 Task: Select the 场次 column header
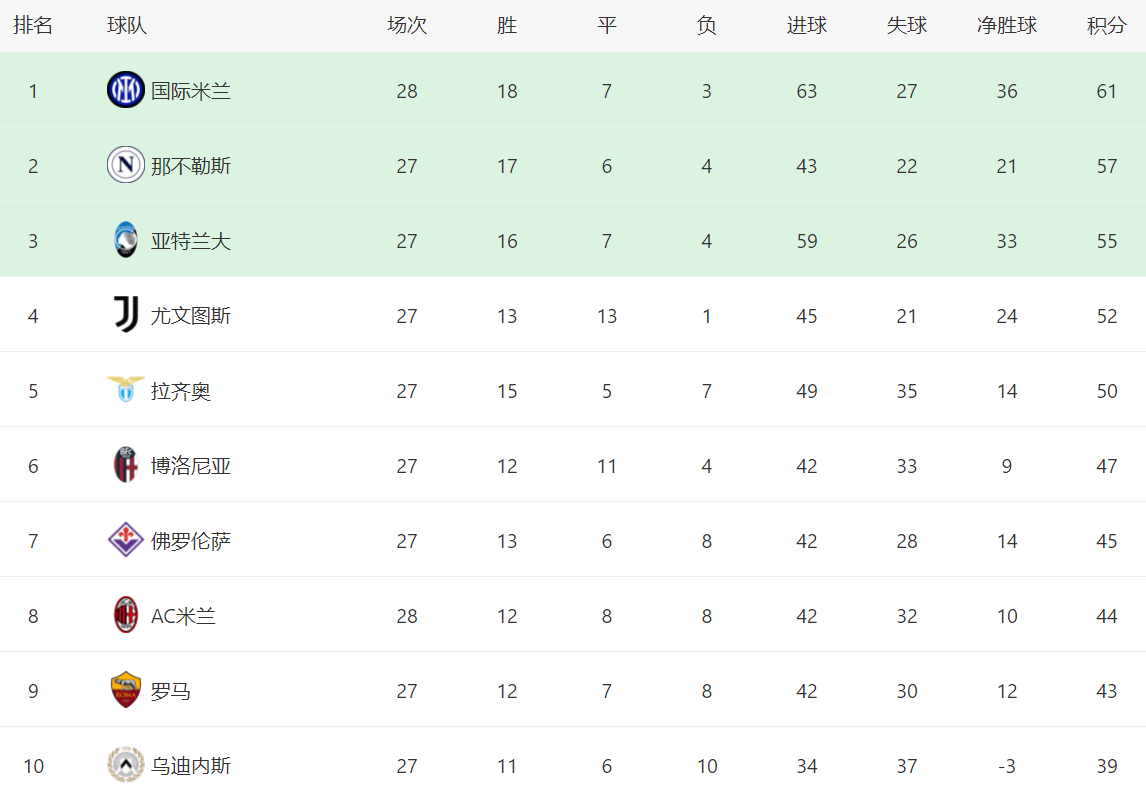coord(407,26)
